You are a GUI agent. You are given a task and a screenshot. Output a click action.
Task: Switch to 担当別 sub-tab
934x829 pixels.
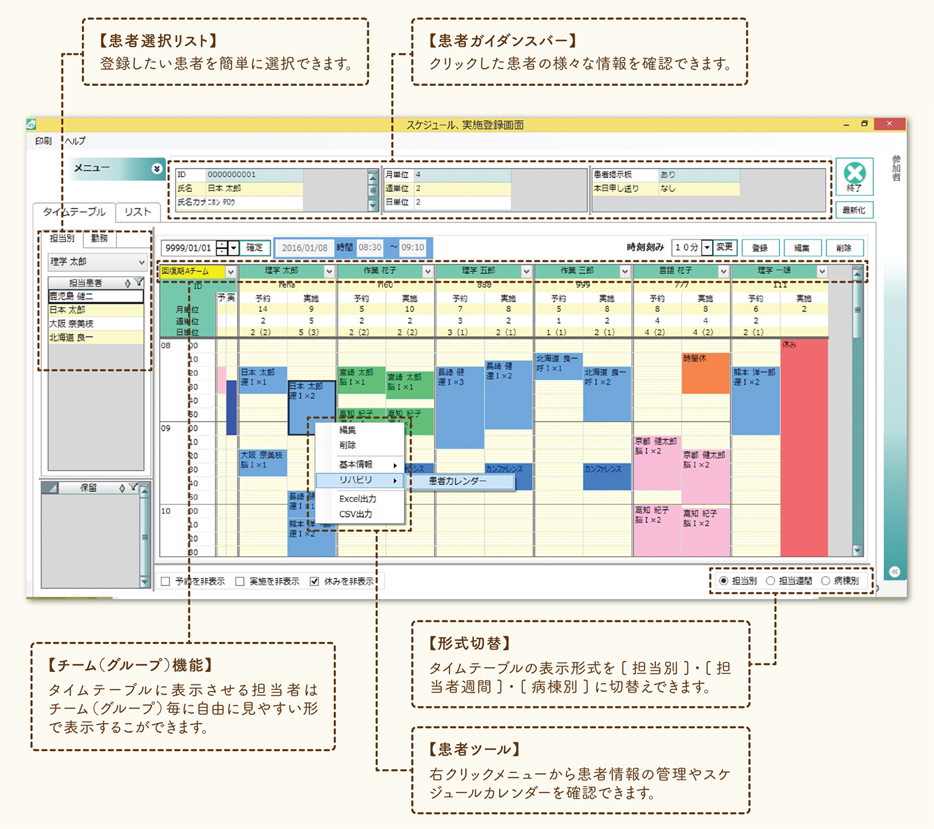click(x=62, y=238)
